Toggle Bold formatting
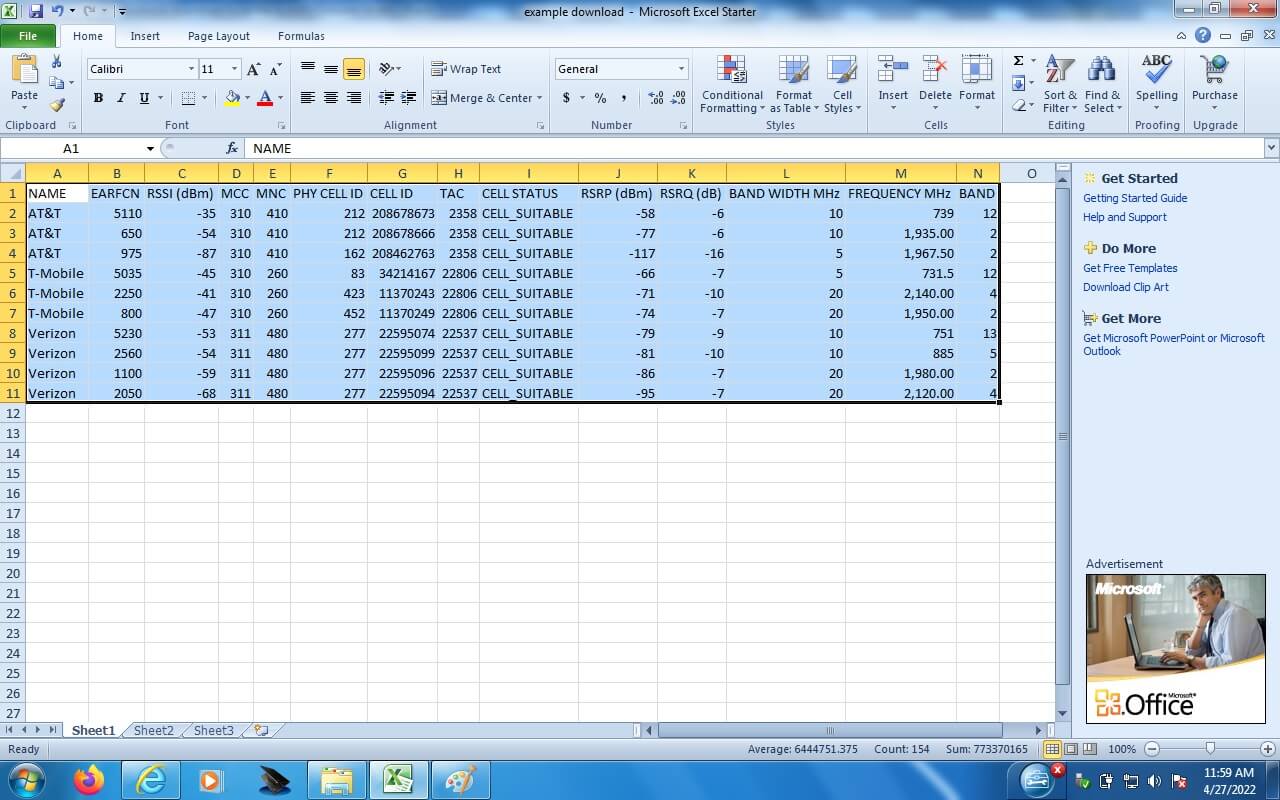Screen dimensions: 1280x800 click(98, 98)
